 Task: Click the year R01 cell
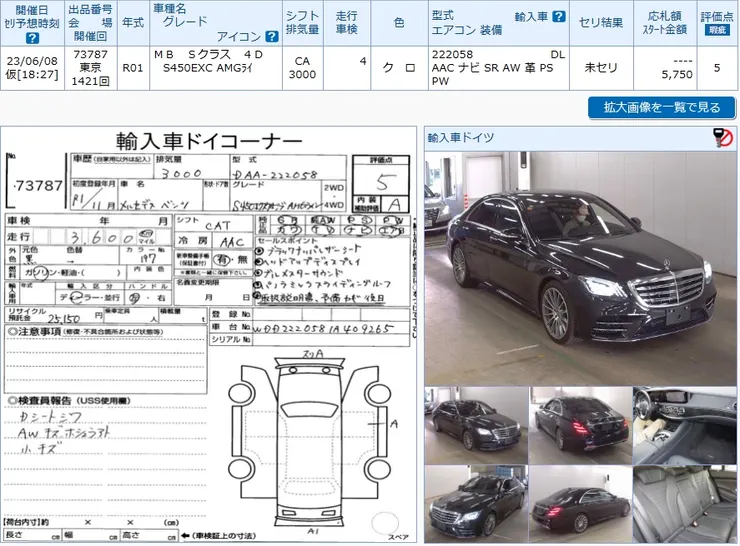(x=133, y=68)
